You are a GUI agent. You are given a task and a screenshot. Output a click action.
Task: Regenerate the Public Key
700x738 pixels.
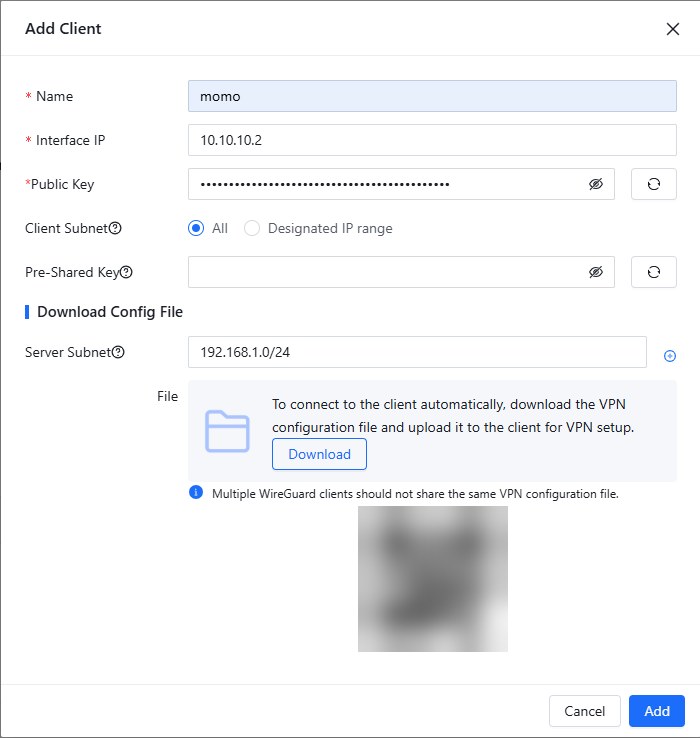click(x=653, y=184)
